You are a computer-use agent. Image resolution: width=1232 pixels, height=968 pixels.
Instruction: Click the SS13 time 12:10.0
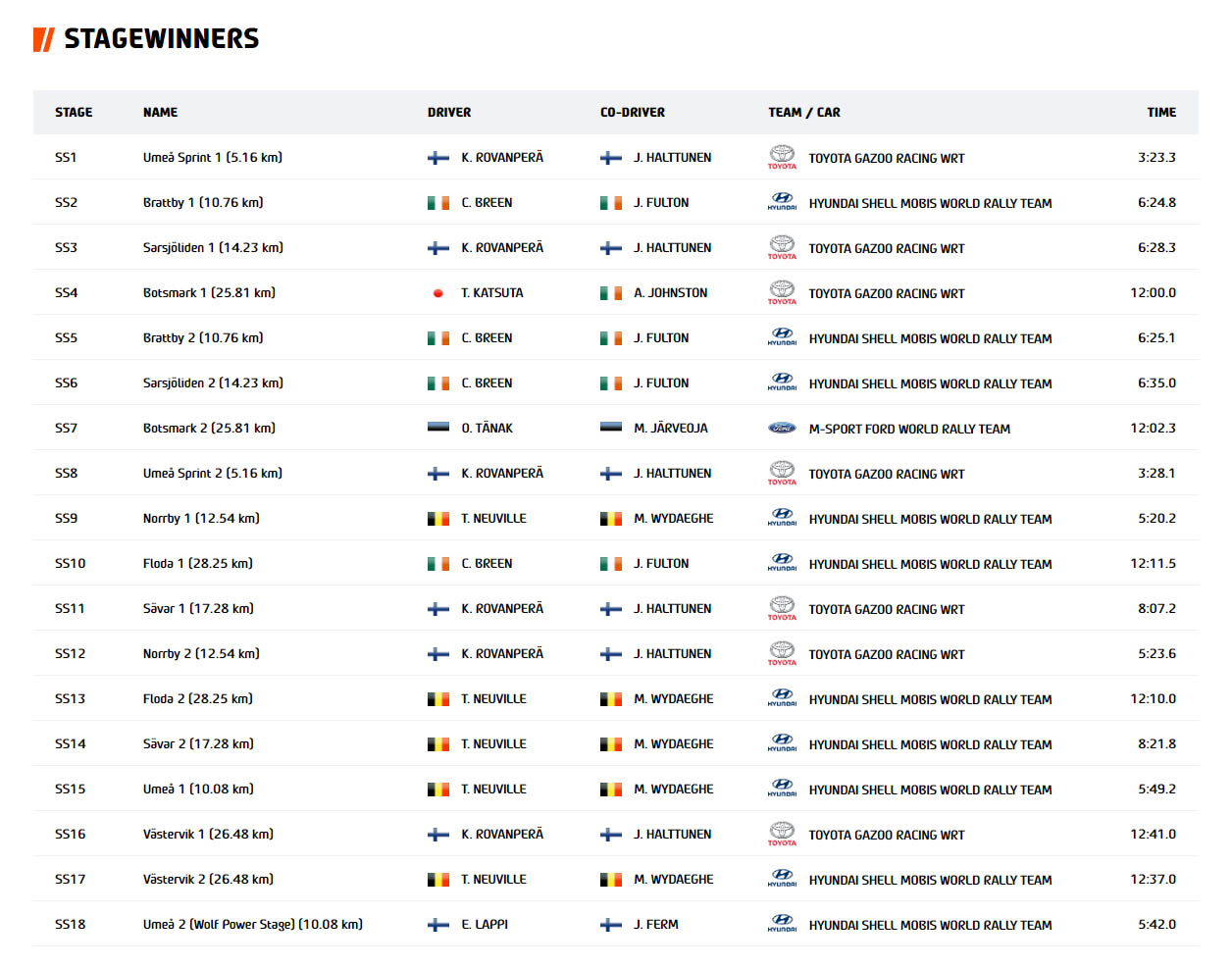coord(1153,699)
